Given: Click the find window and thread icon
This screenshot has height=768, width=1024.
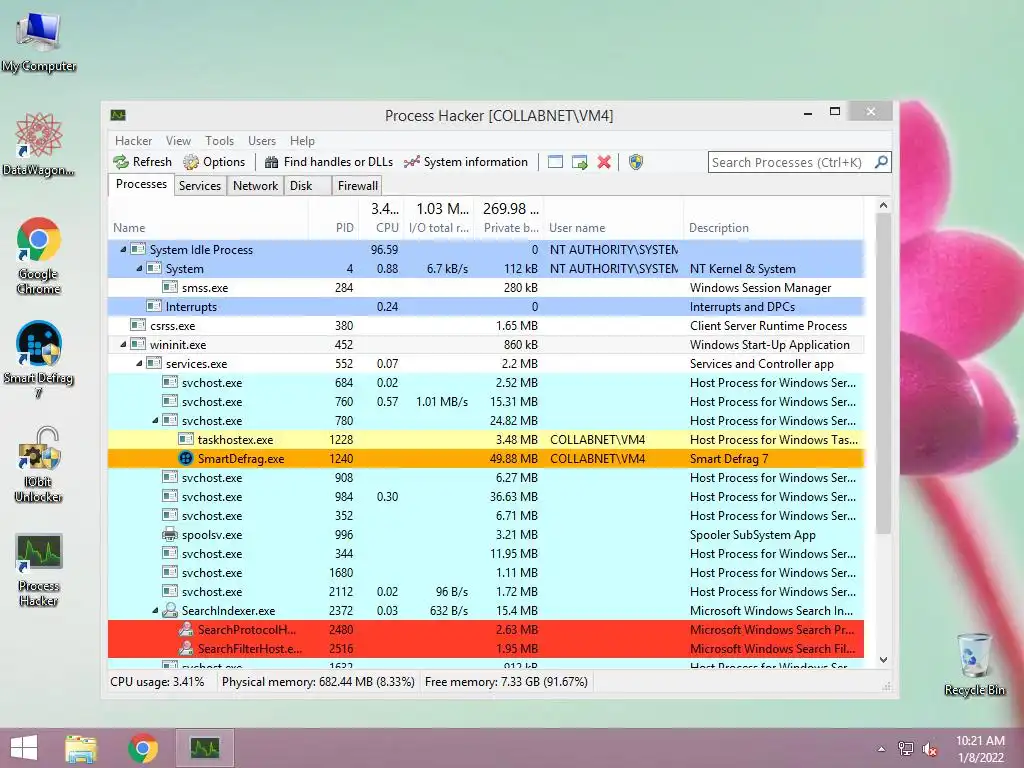Looking at the screenshot, I should pyautogui.click(x=579, y=162).
